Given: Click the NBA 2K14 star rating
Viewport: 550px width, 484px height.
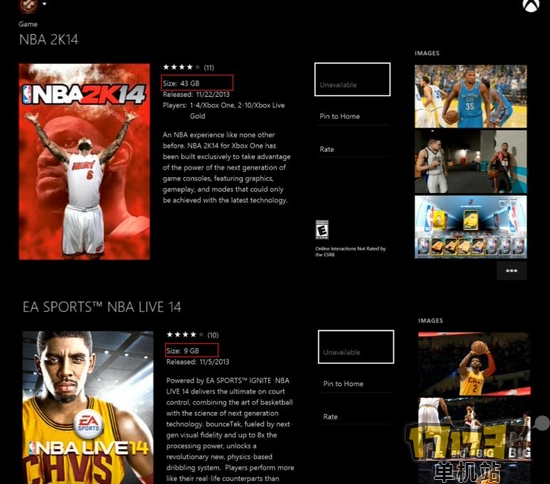Looking at the screenshot, I should pos(181,67).
